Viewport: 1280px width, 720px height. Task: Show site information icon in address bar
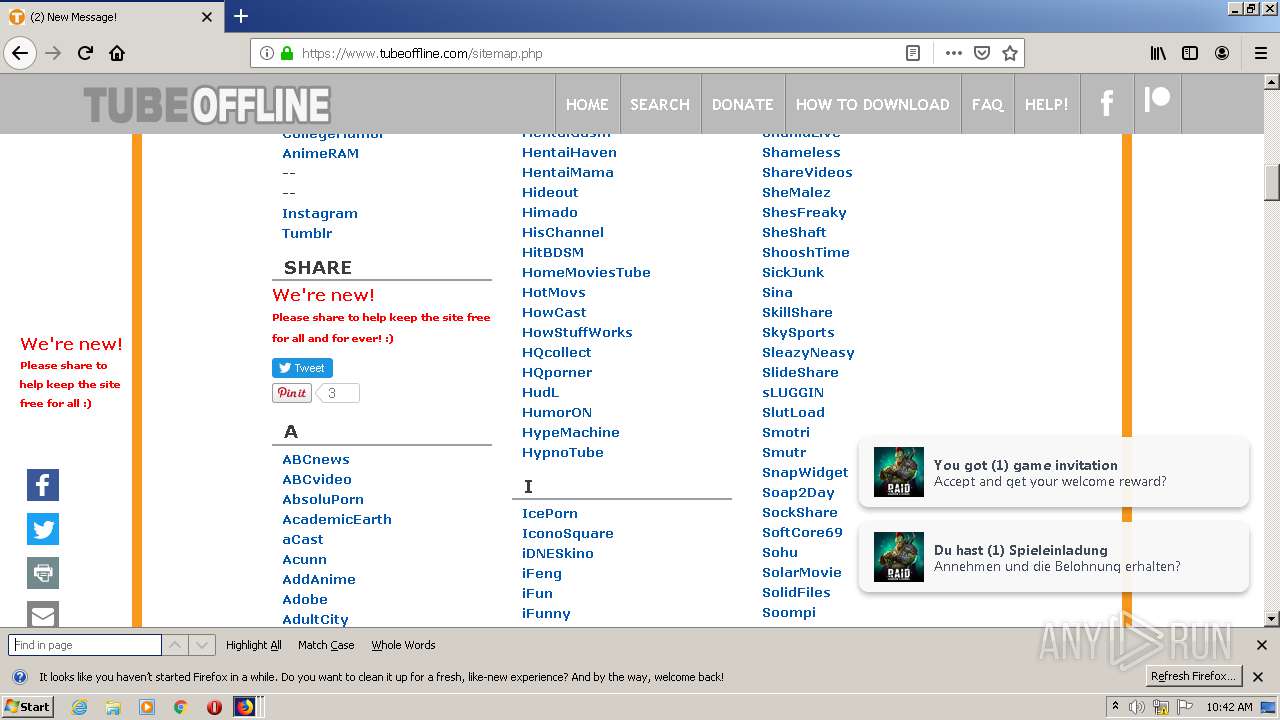[267, 53]
